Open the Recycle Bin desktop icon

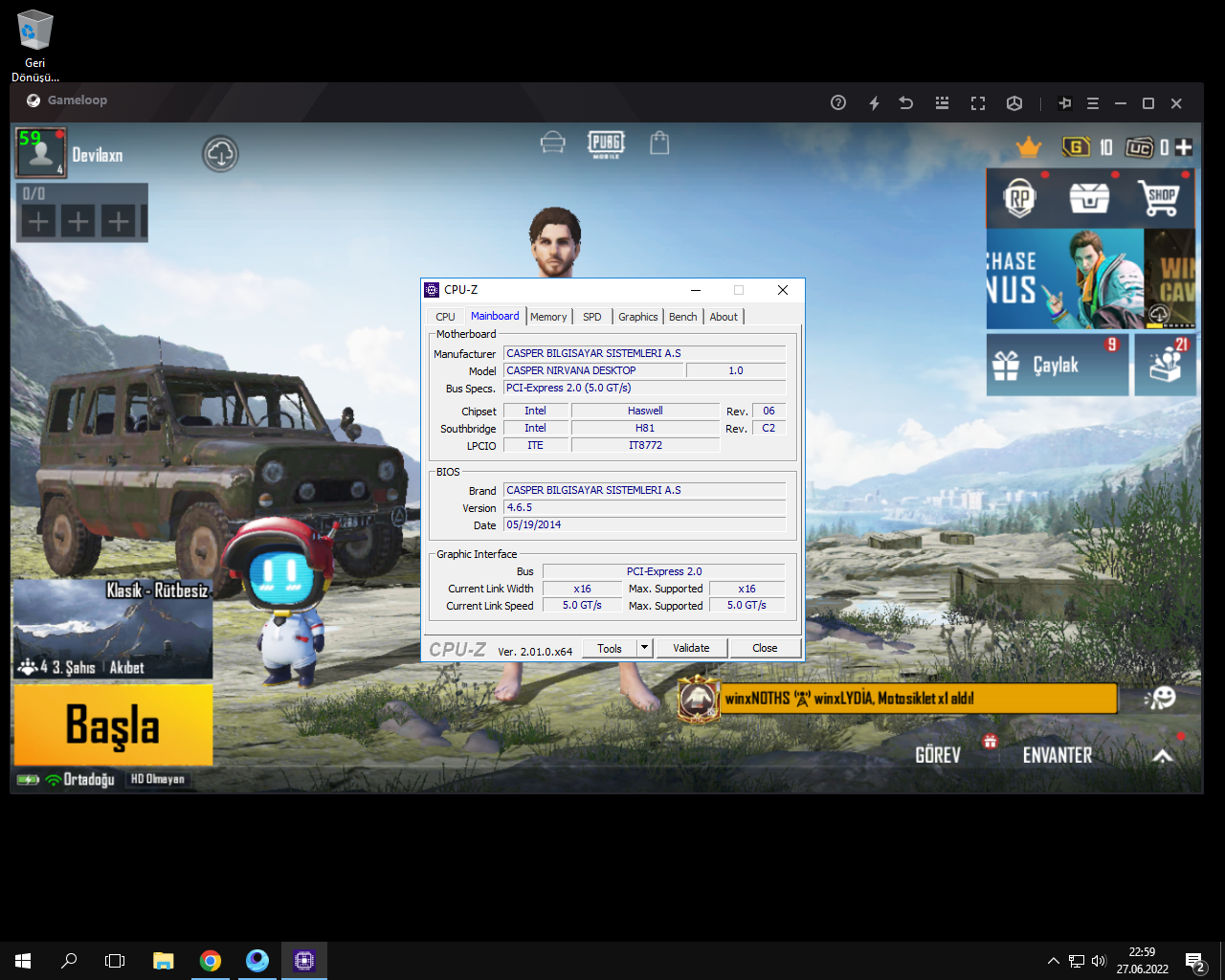pos(34,44)
